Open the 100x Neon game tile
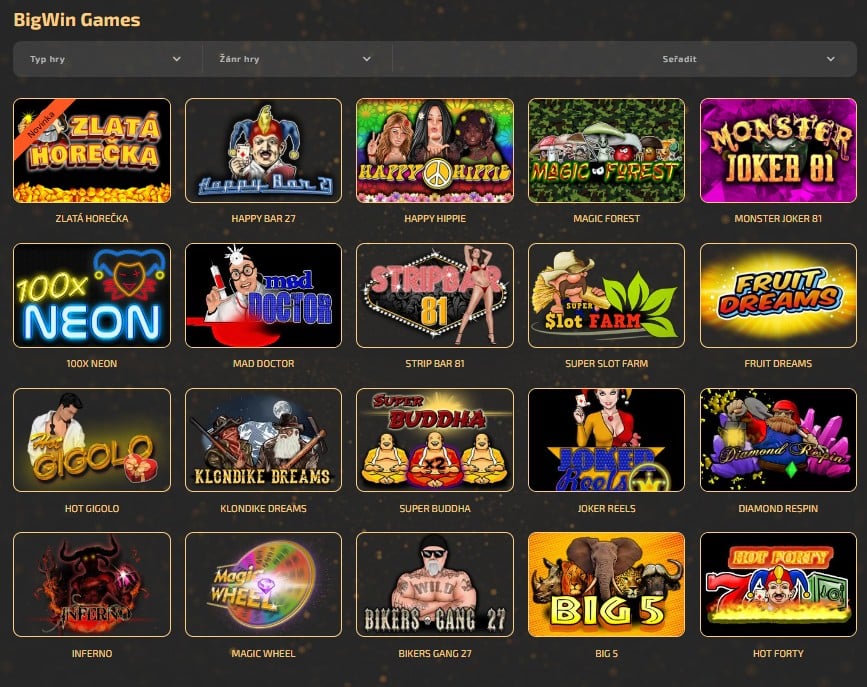The height and width of the screenshot is (687, 867). tap(92, 295)
